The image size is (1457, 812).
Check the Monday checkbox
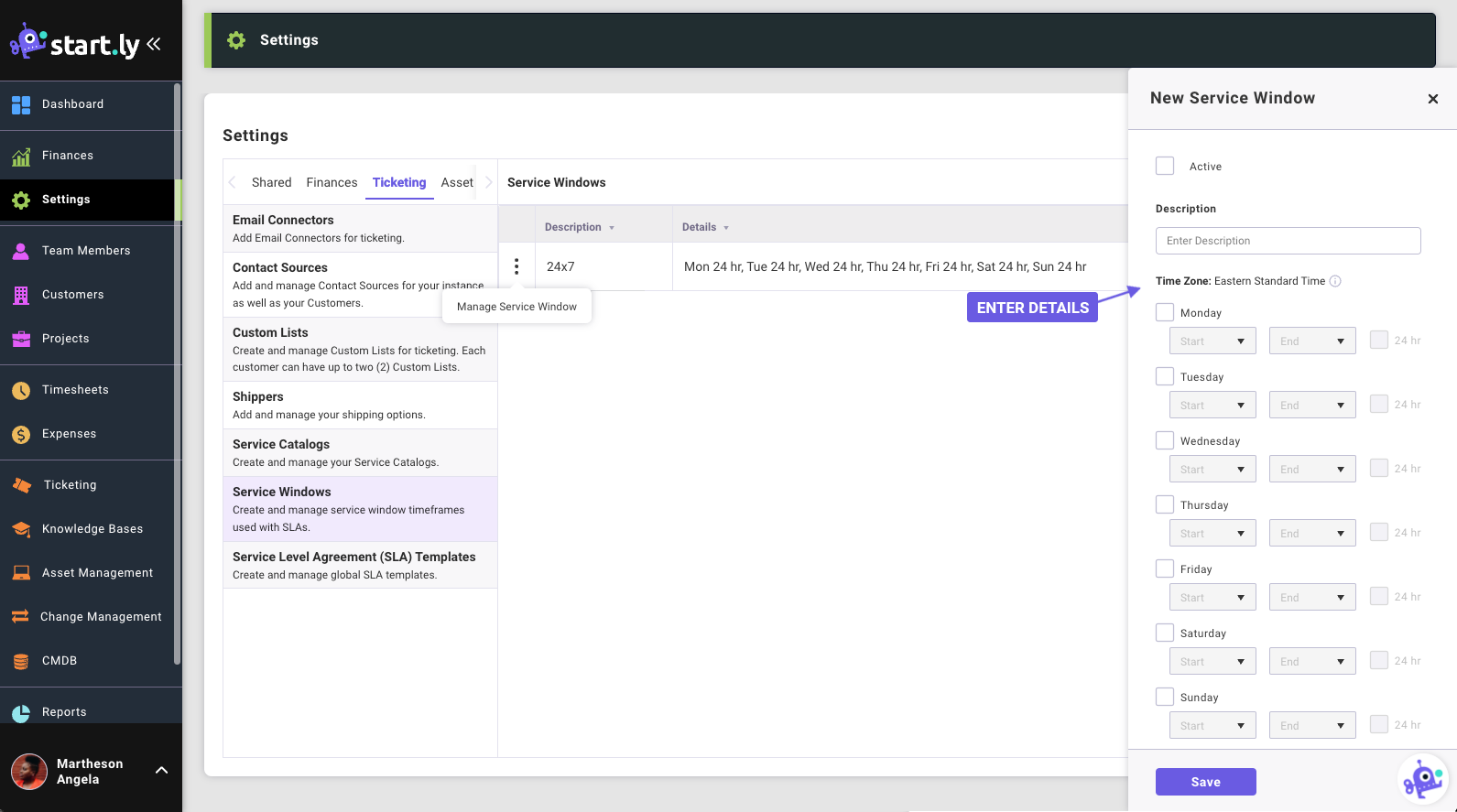[x=1165, y=312]
